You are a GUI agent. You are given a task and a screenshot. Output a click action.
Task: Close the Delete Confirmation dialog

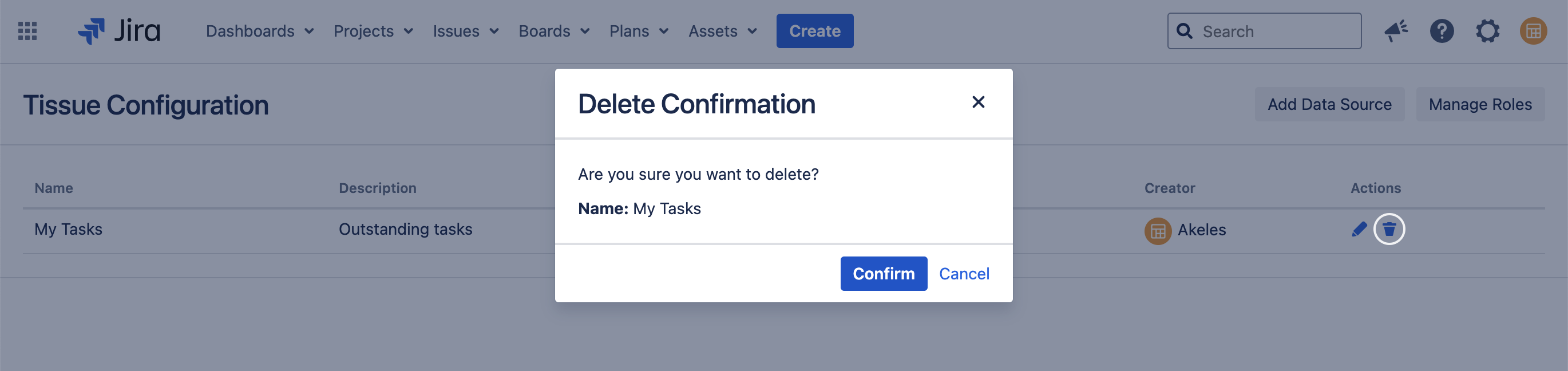click(x=977, y=102)
